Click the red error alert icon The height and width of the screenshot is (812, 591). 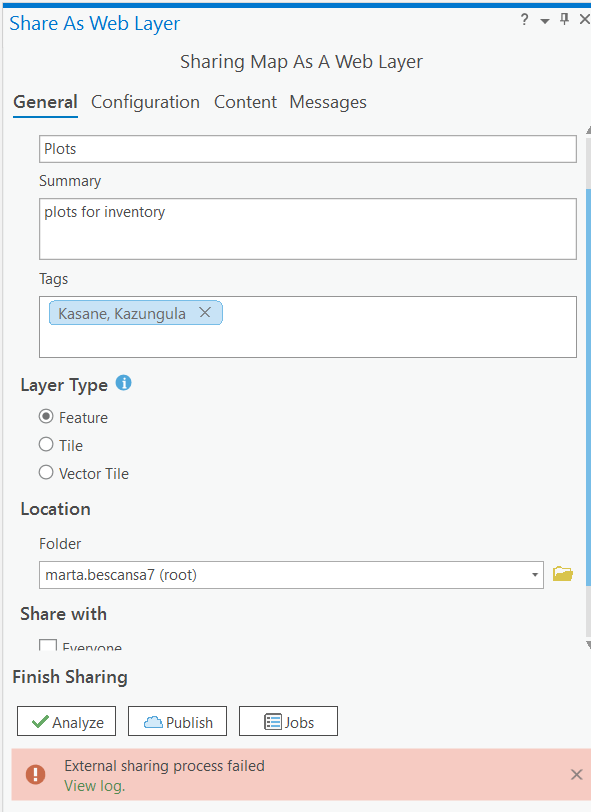[x=35, y=774]
